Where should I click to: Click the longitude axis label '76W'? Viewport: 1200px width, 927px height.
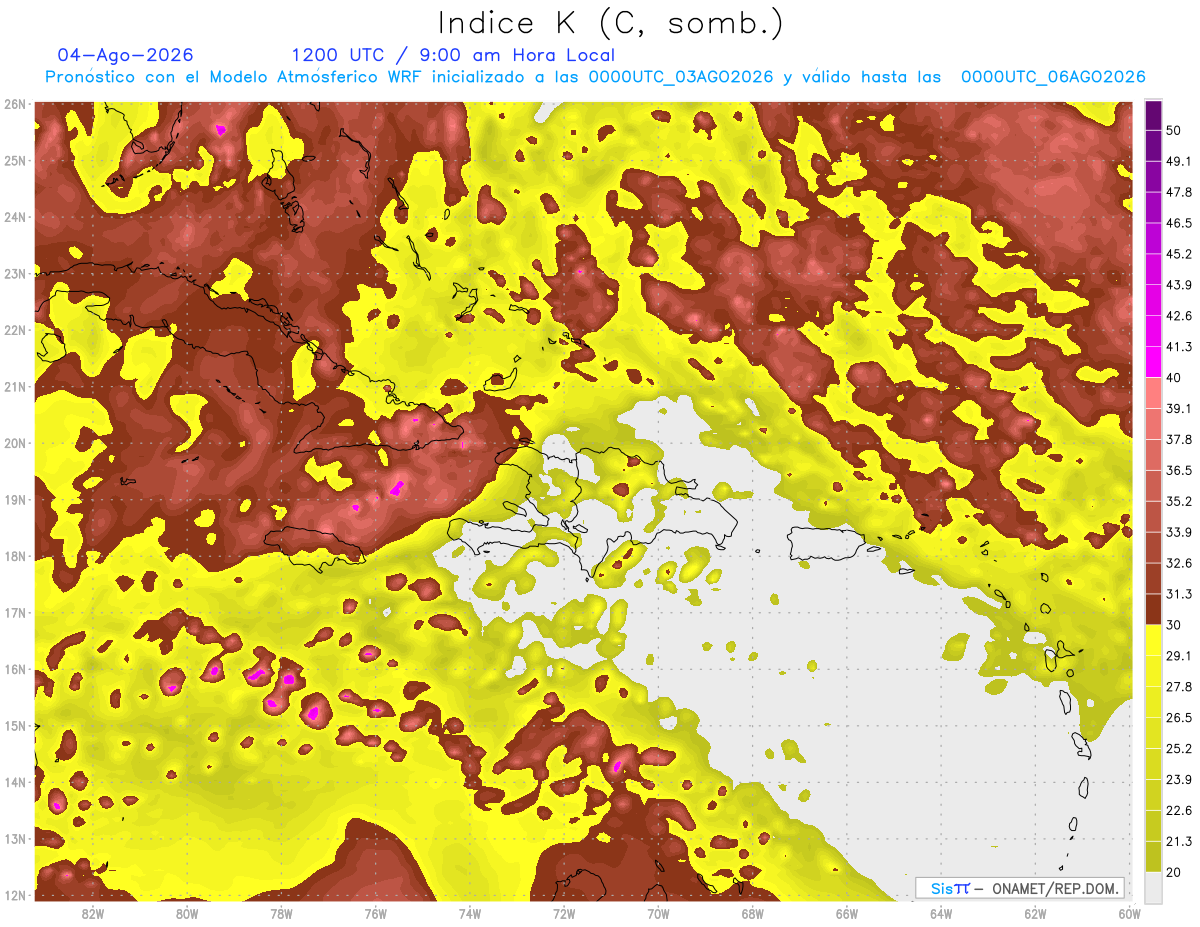pos(375,913)
